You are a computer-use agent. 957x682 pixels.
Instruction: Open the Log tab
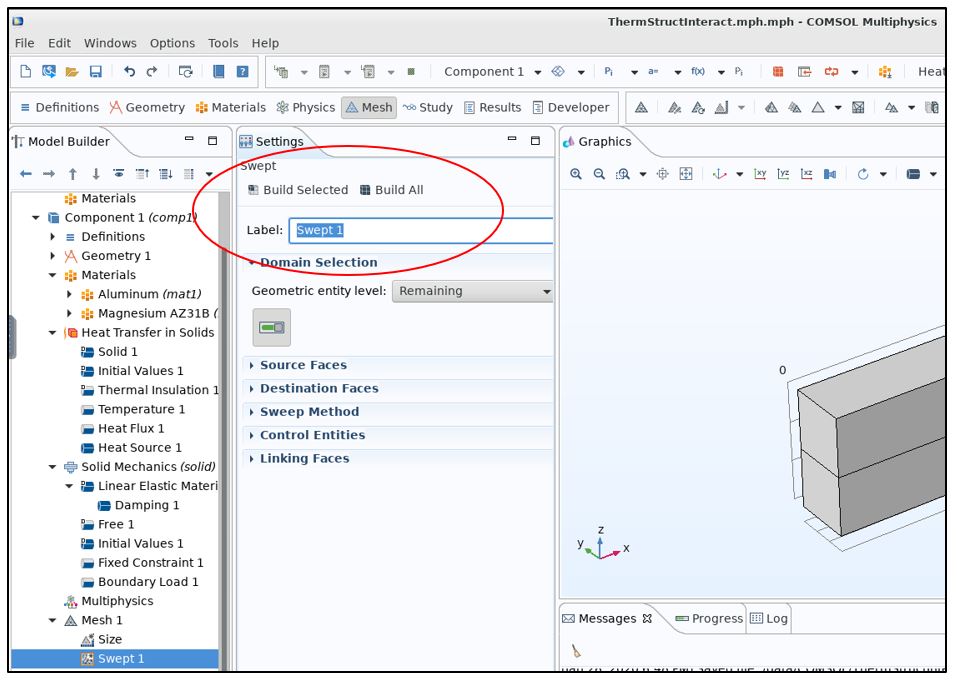point(769,619)
